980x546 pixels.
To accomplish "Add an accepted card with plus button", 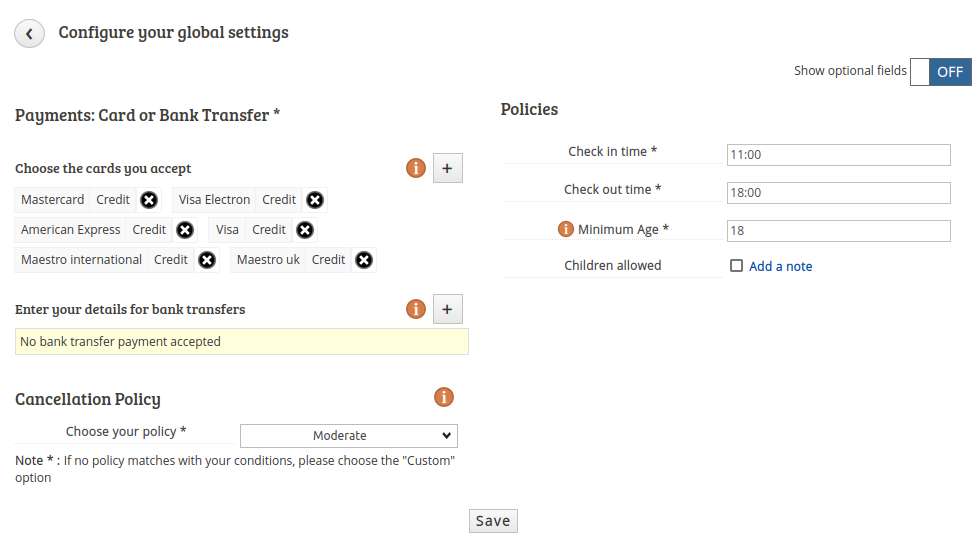I will (x=448, y=168).
